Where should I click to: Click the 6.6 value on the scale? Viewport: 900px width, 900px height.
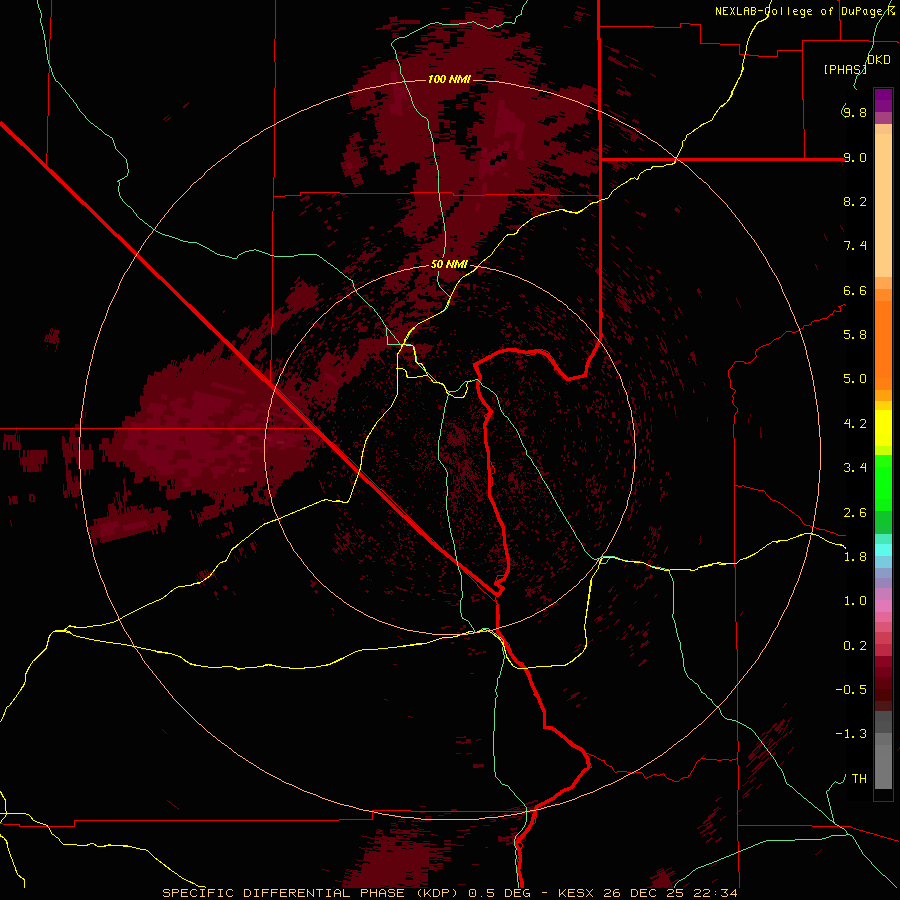[855, 290]
